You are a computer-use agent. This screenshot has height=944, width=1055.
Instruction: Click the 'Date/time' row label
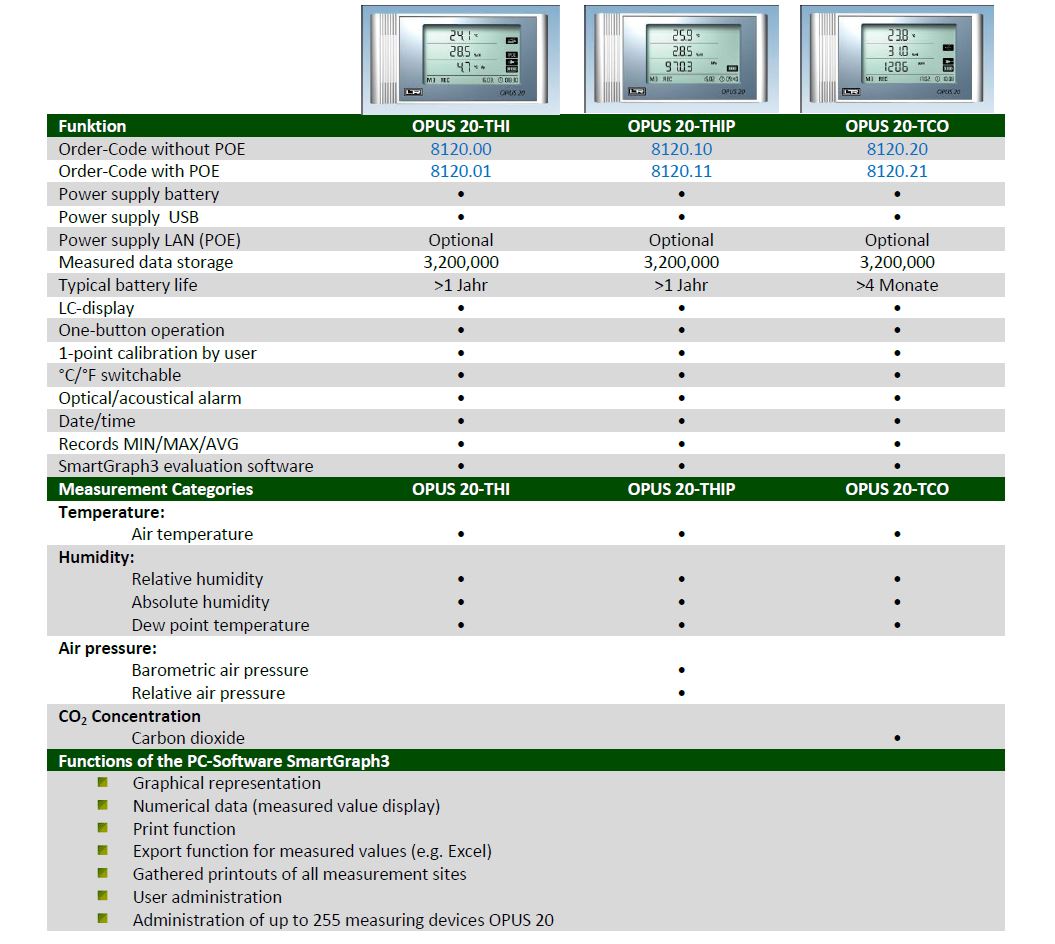tap(97, 421)
